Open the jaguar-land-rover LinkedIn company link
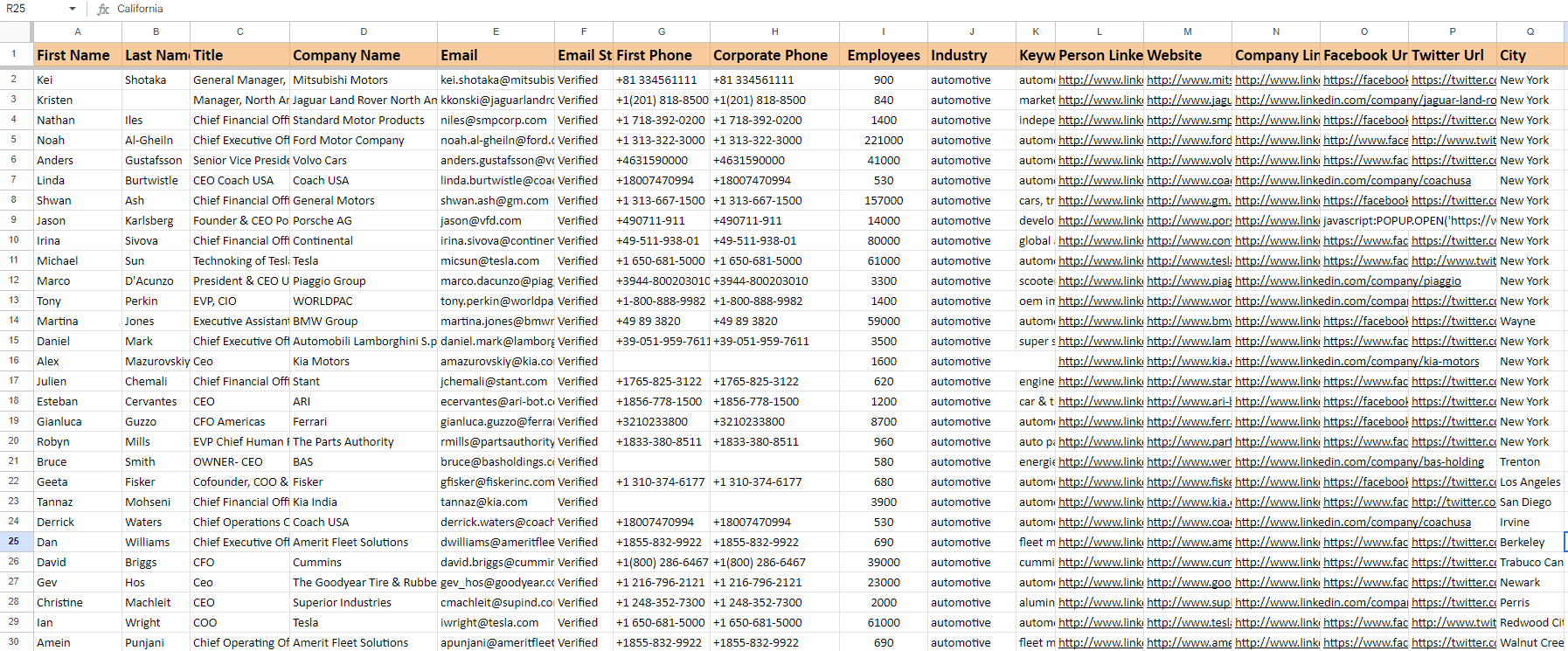The width and height of the screenshot is (1568, 651). (x=1365, y=100)
